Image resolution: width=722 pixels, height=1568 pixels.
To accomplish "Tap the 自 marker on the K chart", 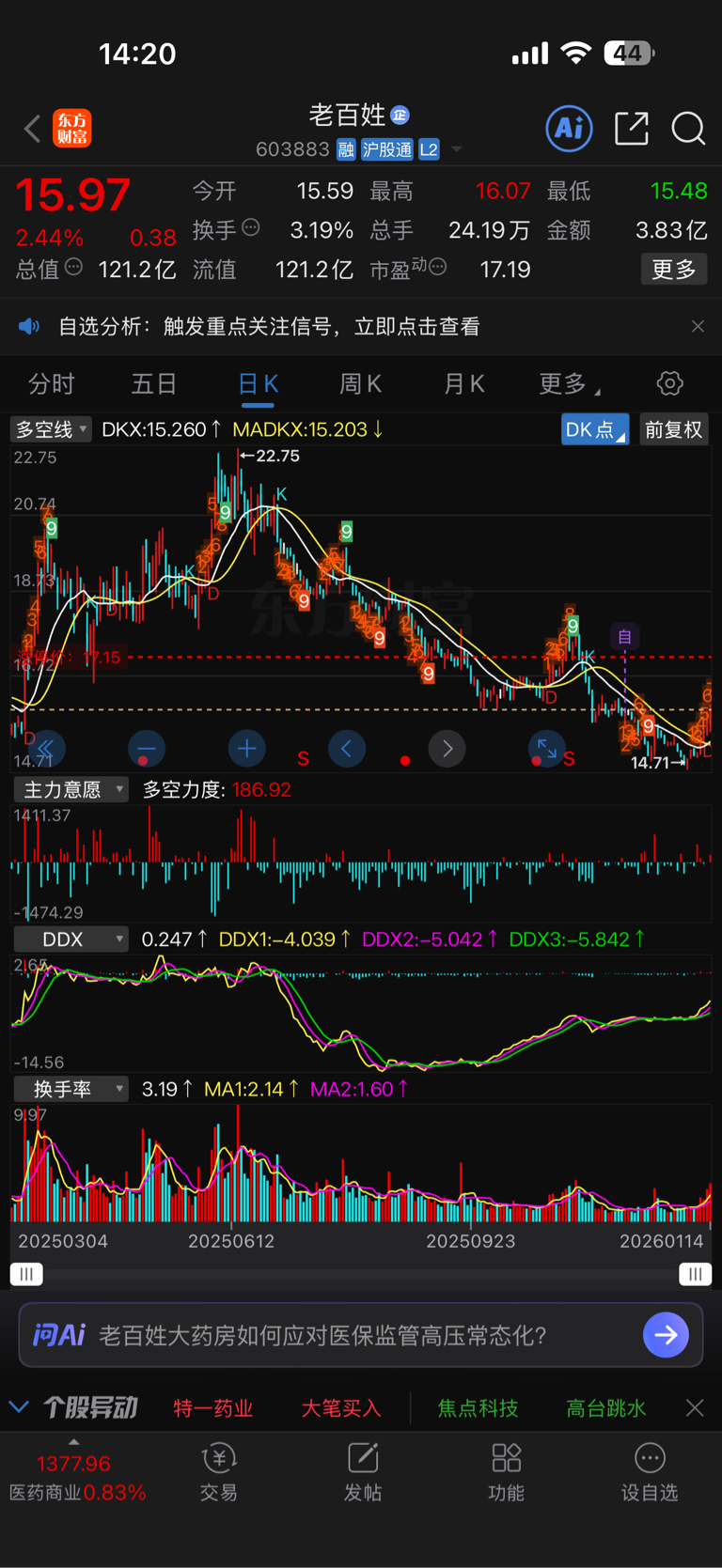I will [x=624, y=637].
